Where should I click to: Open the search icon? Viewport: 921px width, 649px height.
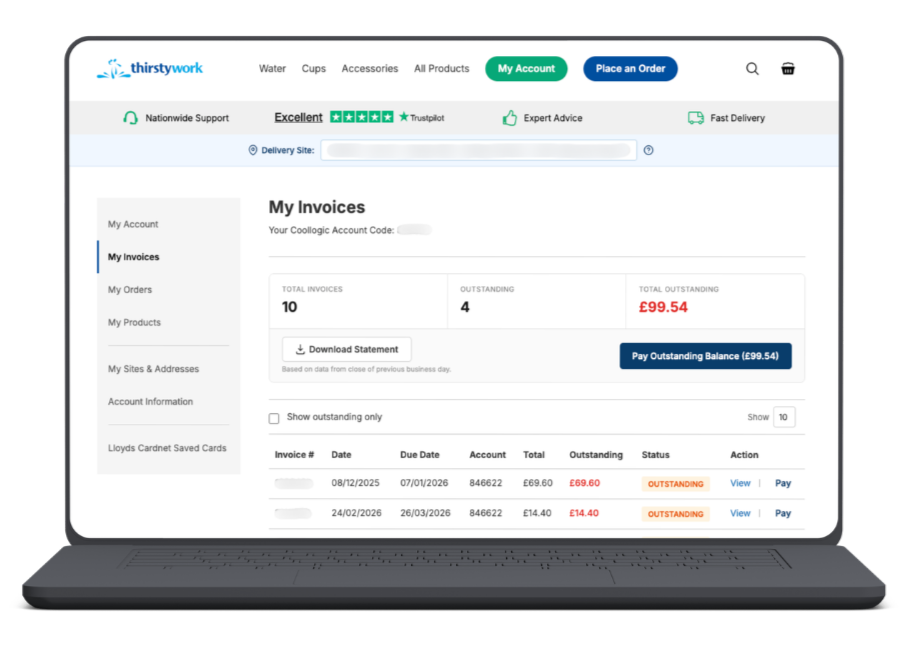752,68
